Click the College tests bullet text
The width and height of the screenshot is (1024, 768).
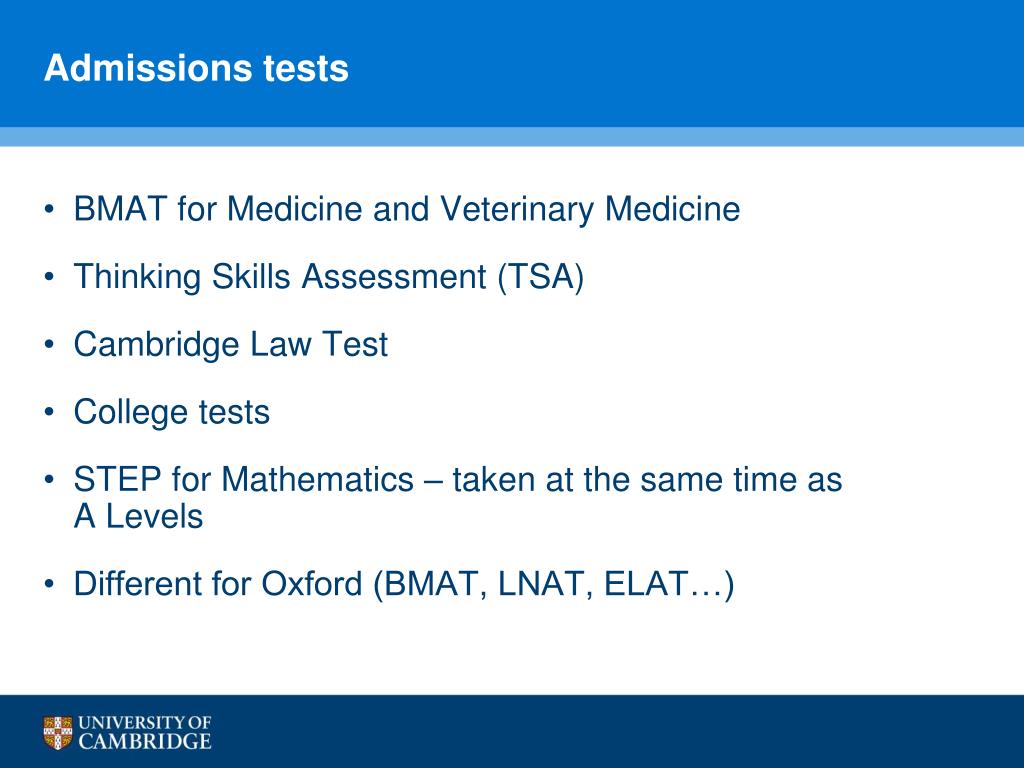point(172,412)
